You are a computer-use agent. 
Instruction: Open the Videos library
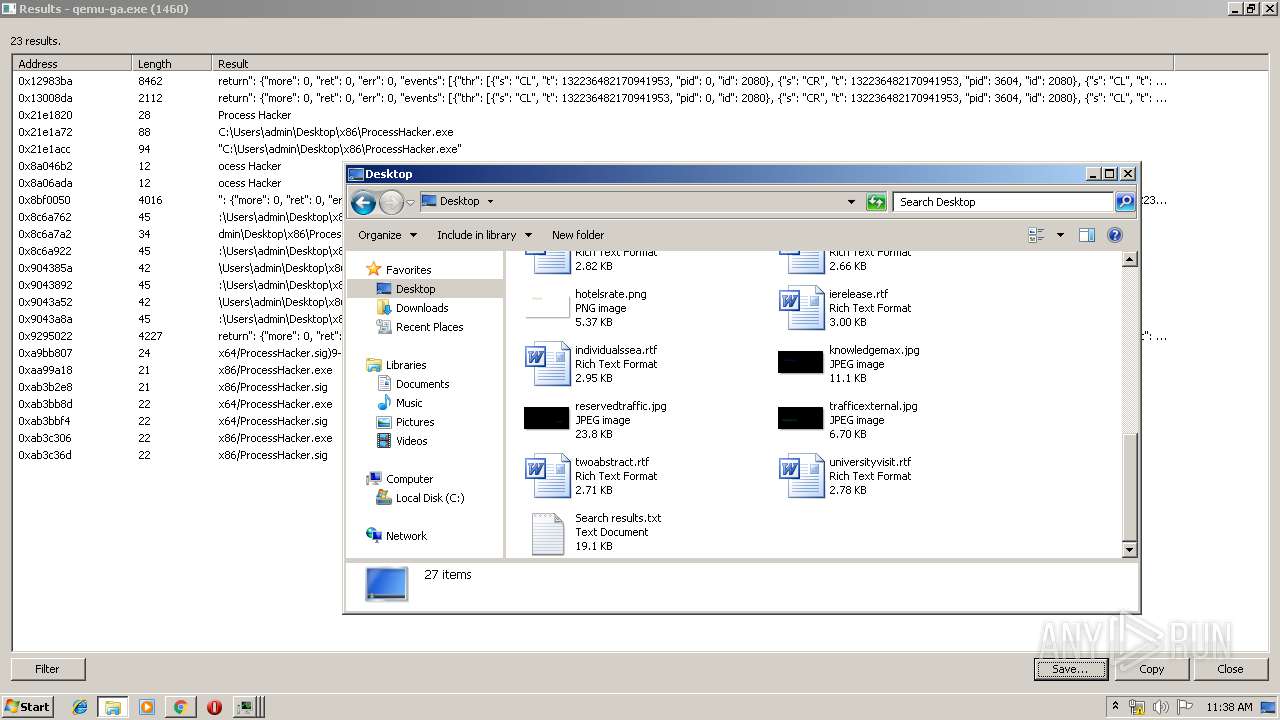[411, 441]
